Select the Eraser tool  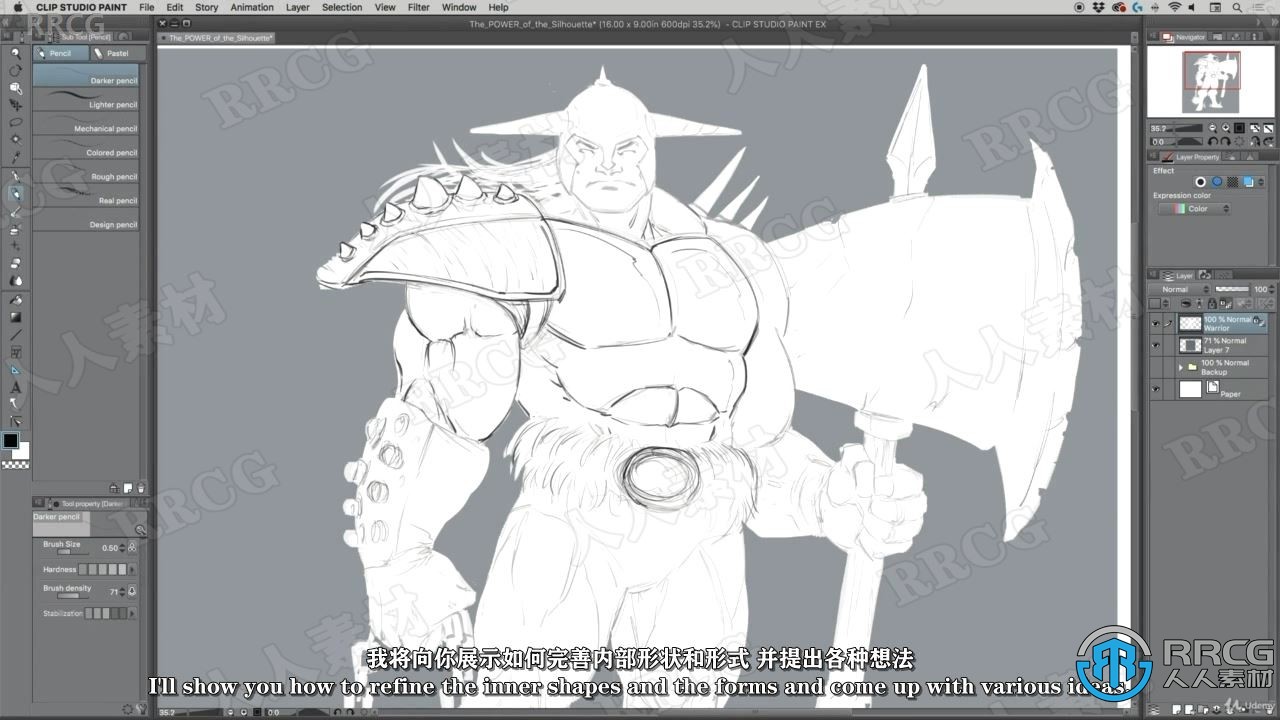[16, 264]
